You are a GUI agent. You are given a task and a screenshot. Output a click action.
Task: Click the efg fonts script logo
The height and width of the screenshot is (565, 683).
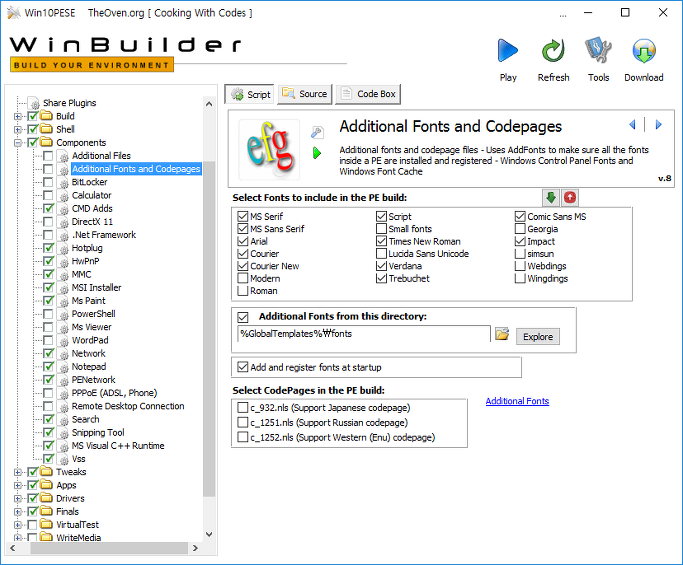coord(269,149)
